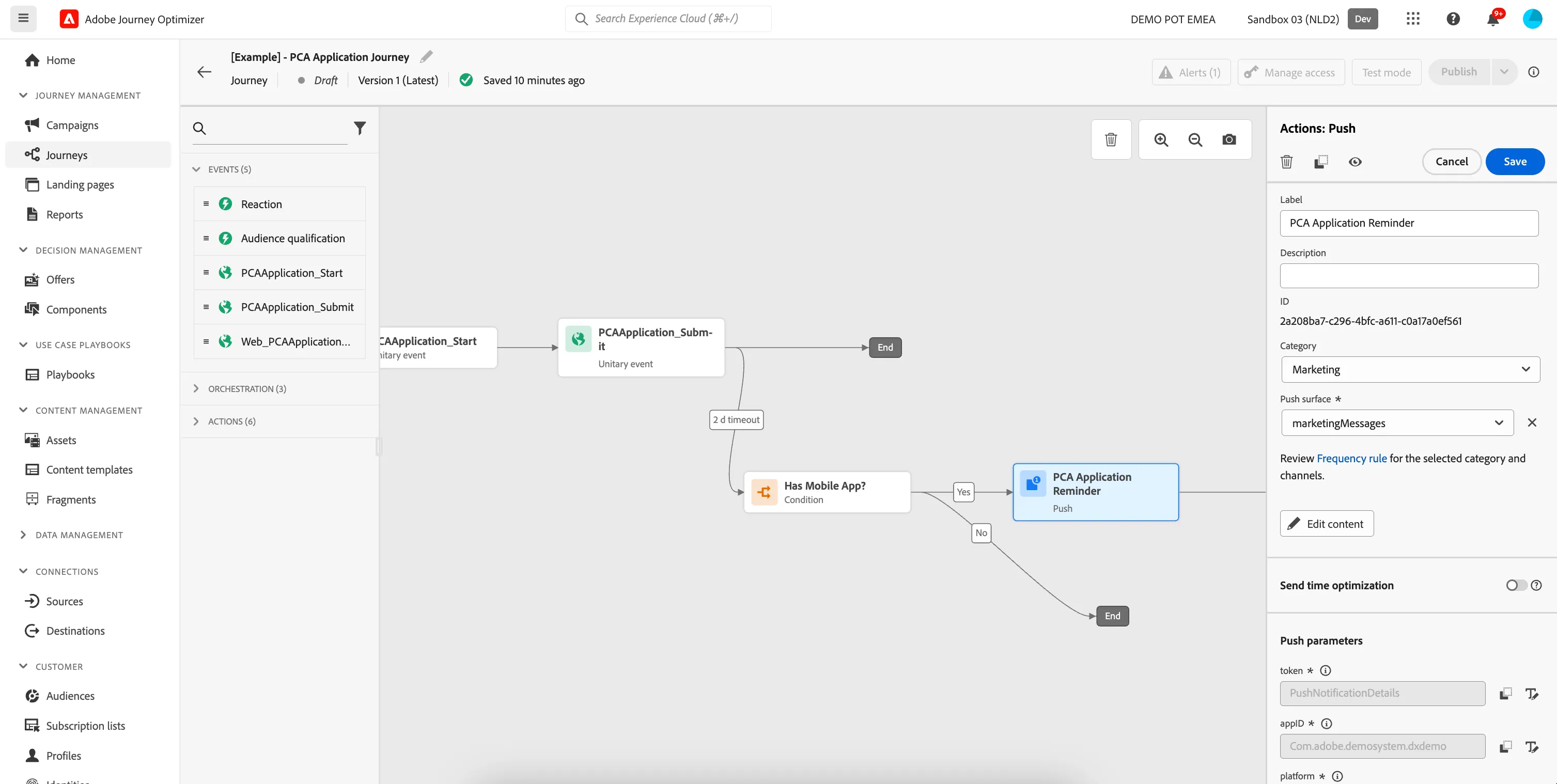The image size is (1557, 784).
Task: Toggle read-only view with the eye icon
Action: pos(1355,162)
